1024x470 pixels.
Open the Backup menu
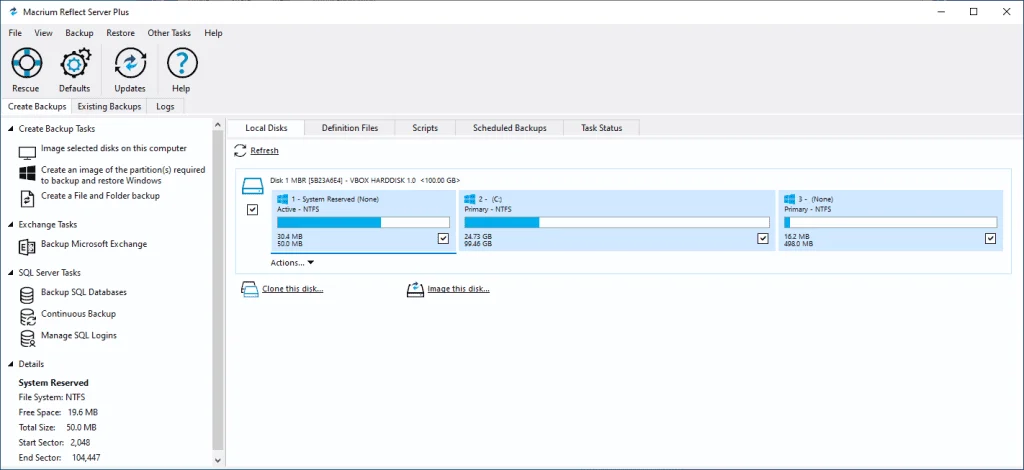pos(79,33)
